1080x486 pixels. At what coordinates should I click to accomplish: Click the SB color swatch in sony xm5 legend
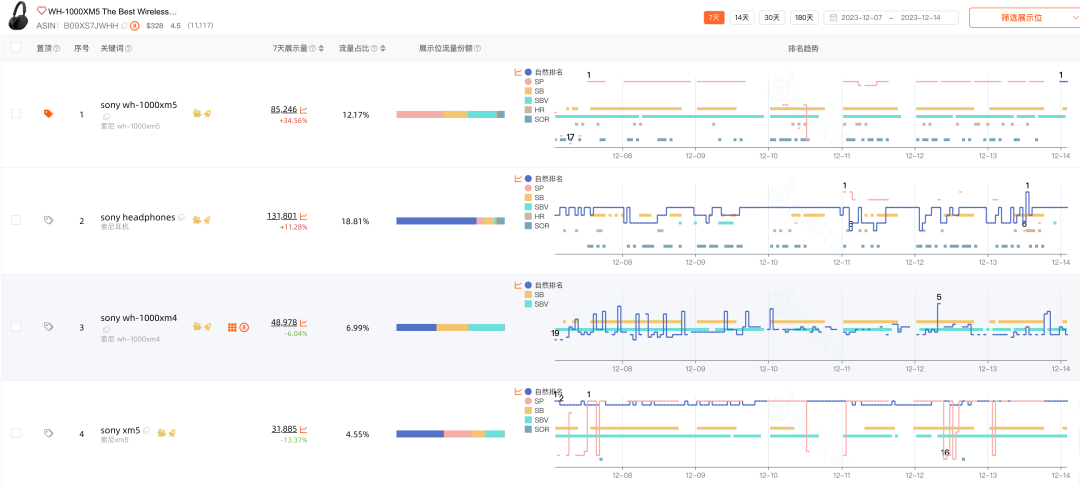(528, 410)
